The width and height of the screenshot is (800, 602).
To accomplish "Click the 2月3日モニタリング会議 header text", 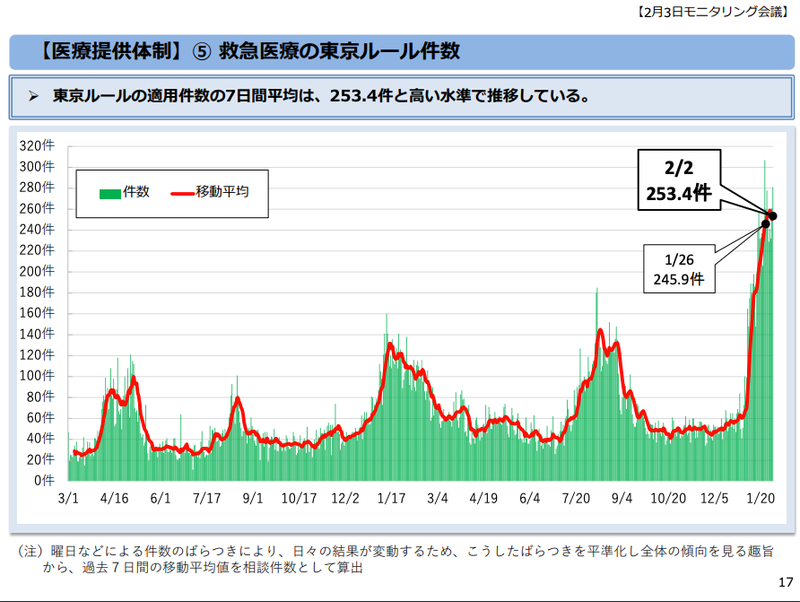I will point(712,12).
